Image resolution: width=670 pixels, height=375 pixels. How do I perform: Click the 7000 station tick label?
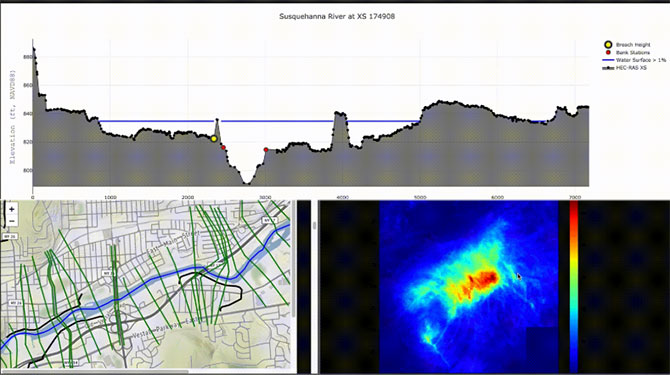[575, 197]
